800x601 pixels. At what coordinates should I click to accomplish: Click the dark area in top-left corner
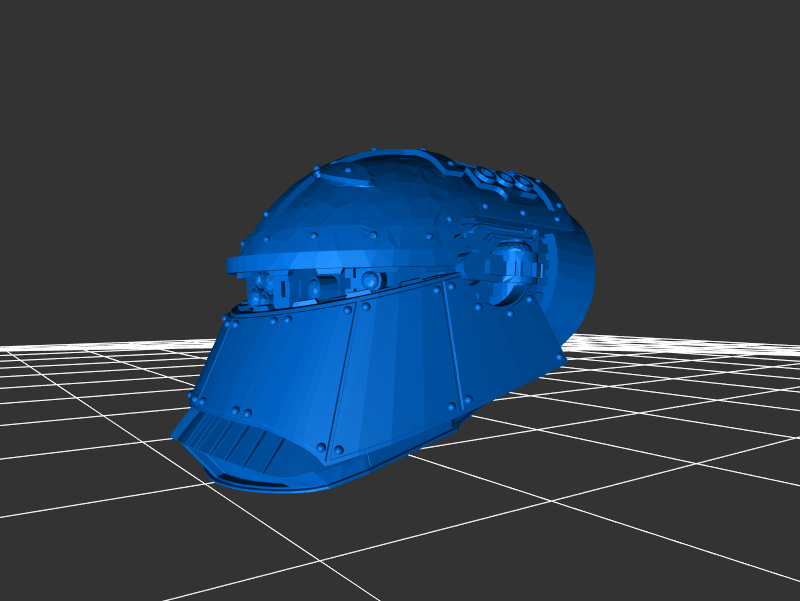40,40
